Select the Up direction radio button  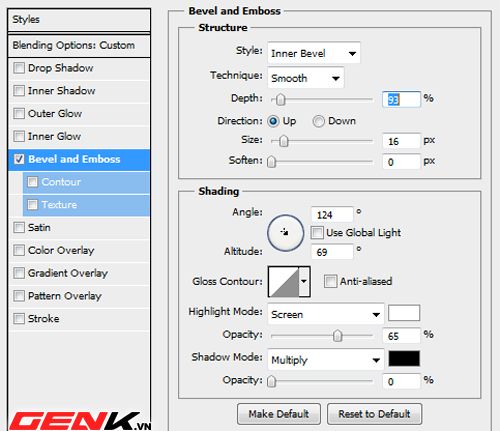[x=273, y=121]
